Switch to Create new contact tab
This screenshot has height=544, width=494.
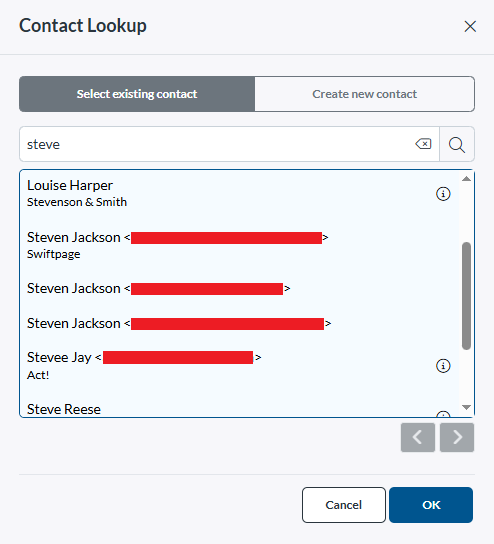365,94
